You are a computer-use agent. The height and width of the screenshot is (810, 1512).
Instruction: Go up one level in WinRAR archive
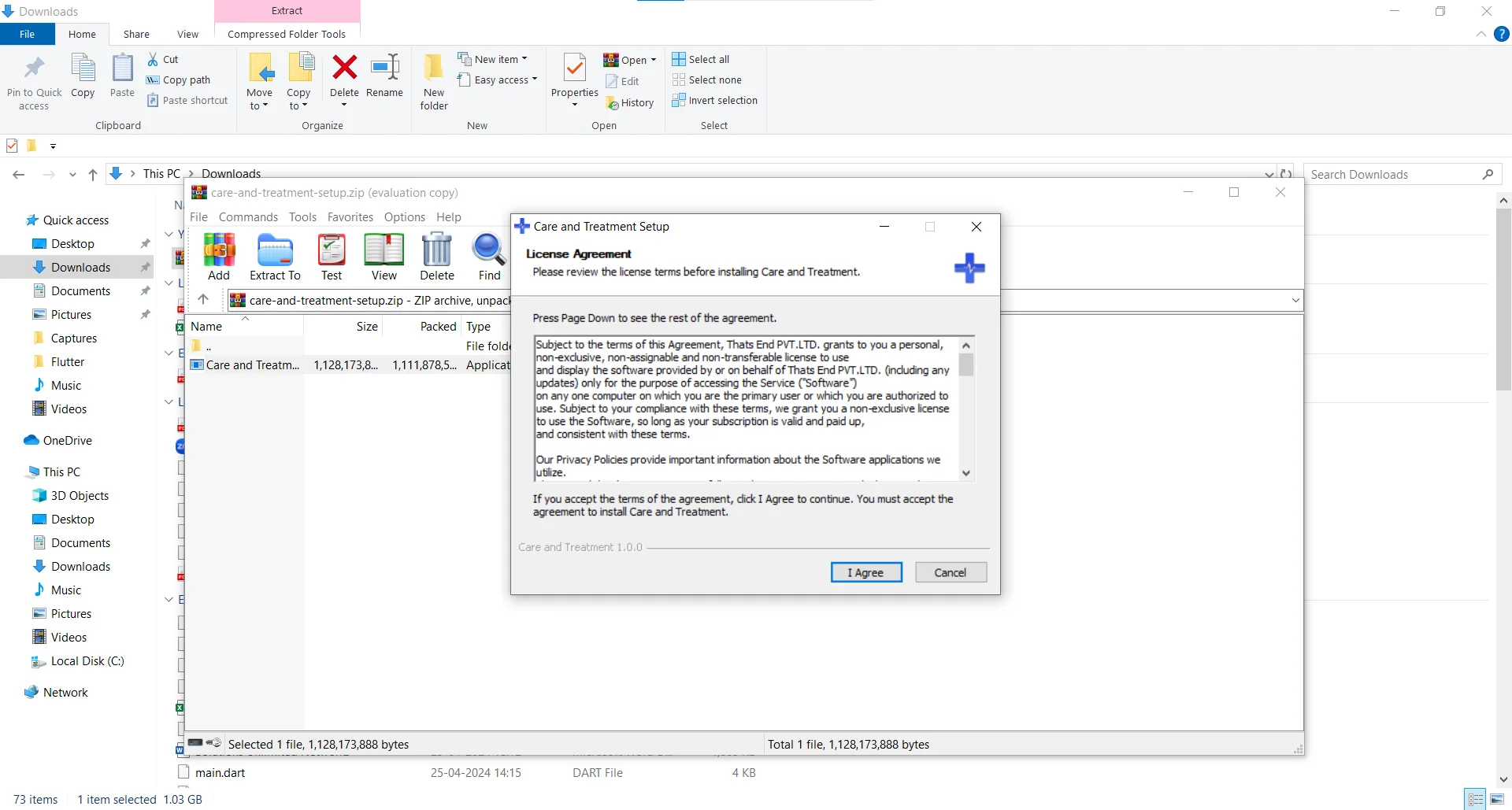(203, 299)
